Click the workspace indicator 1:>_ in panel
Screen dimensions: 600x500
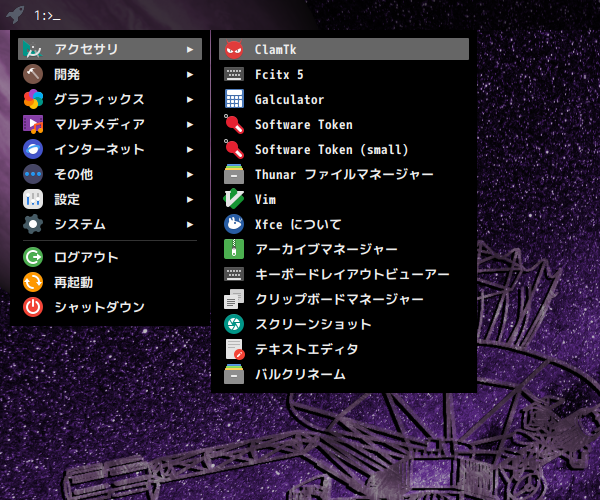click(x=47, y=16)
